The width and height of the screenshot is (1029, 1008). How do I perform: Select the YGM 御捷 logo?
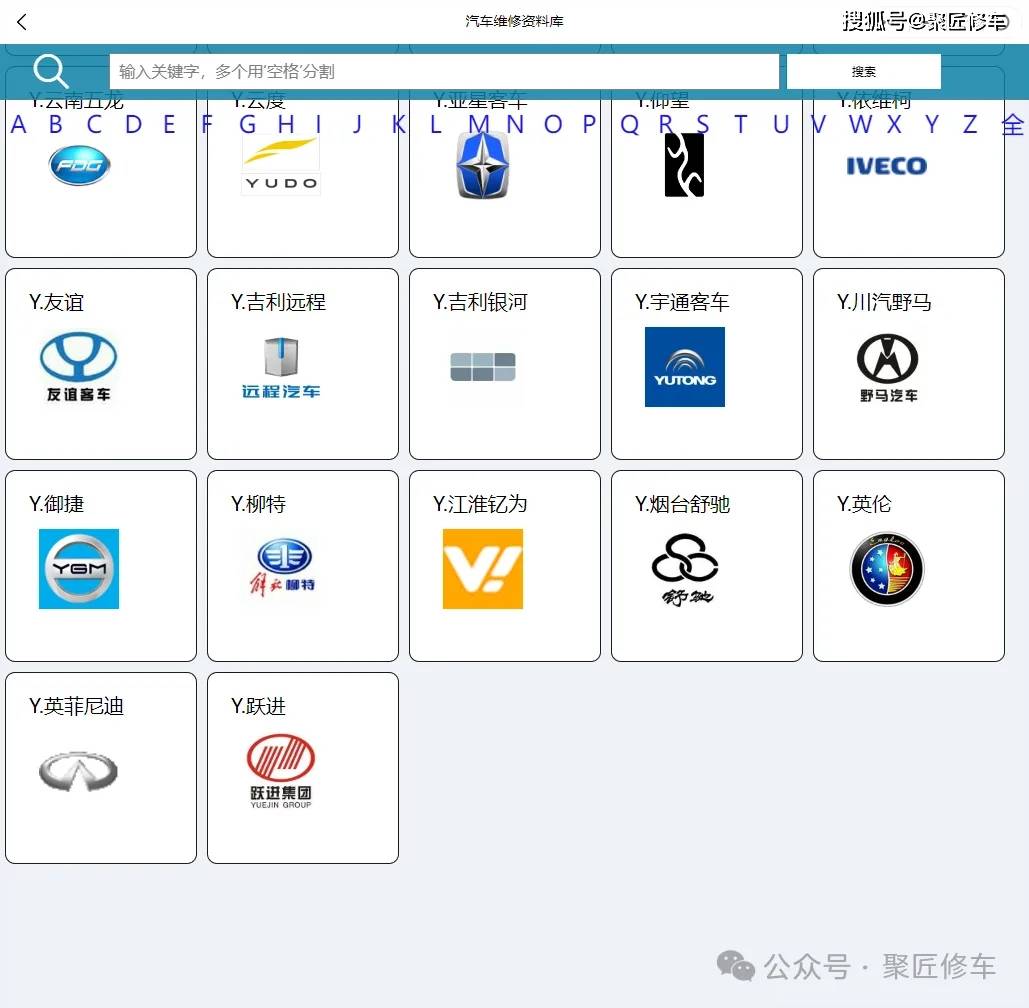(x=79, y=569)
